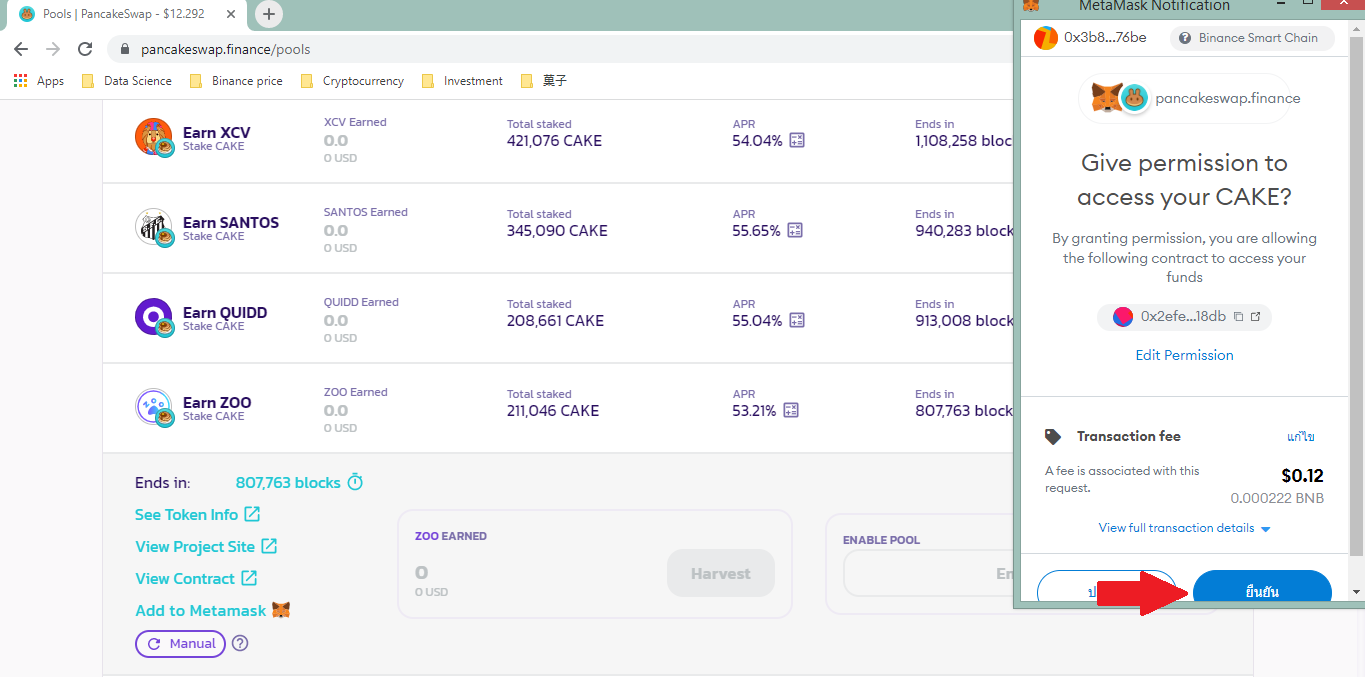Expand View full transaction details
Image resolution: width=1365 pixels, height=677 pixels.
click(x=1184, y=528)
